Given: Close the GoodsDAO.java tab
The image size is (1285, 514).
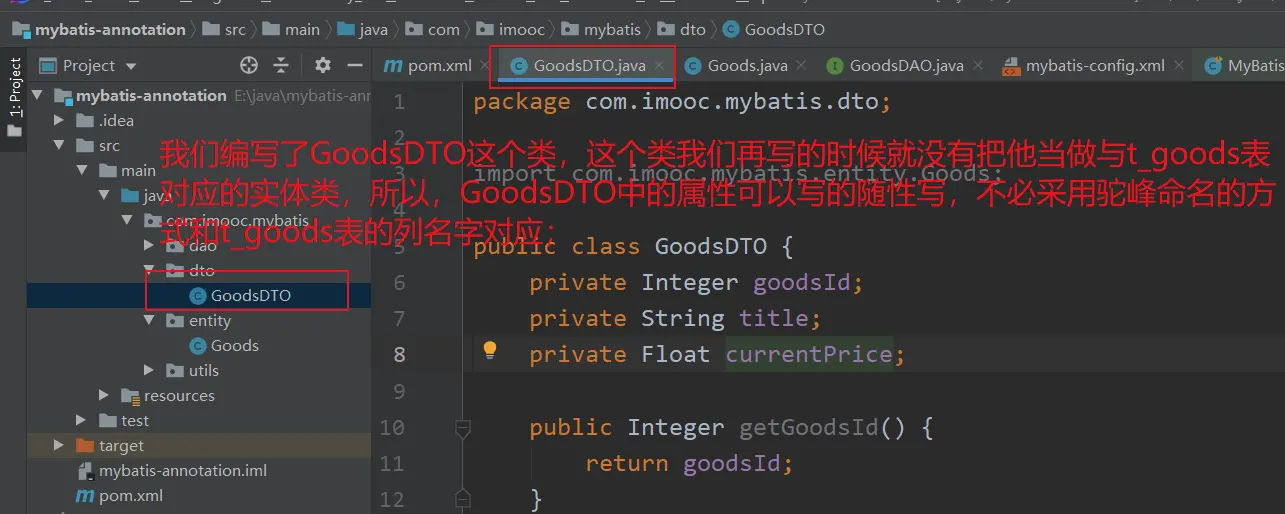Looking at the screenshot, I should click(x=978, y=66).
